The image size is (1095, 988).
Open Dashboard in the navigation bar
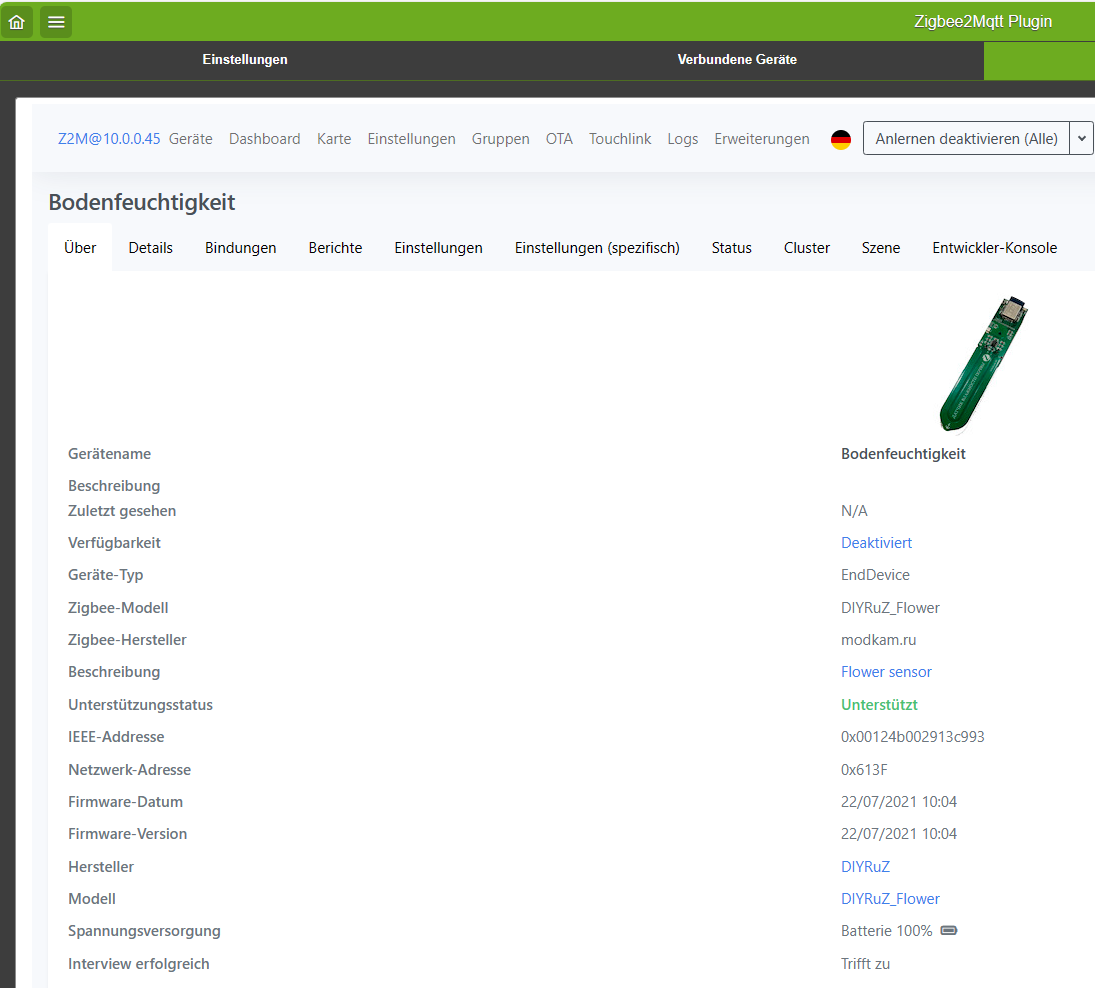tap(265, 139)
